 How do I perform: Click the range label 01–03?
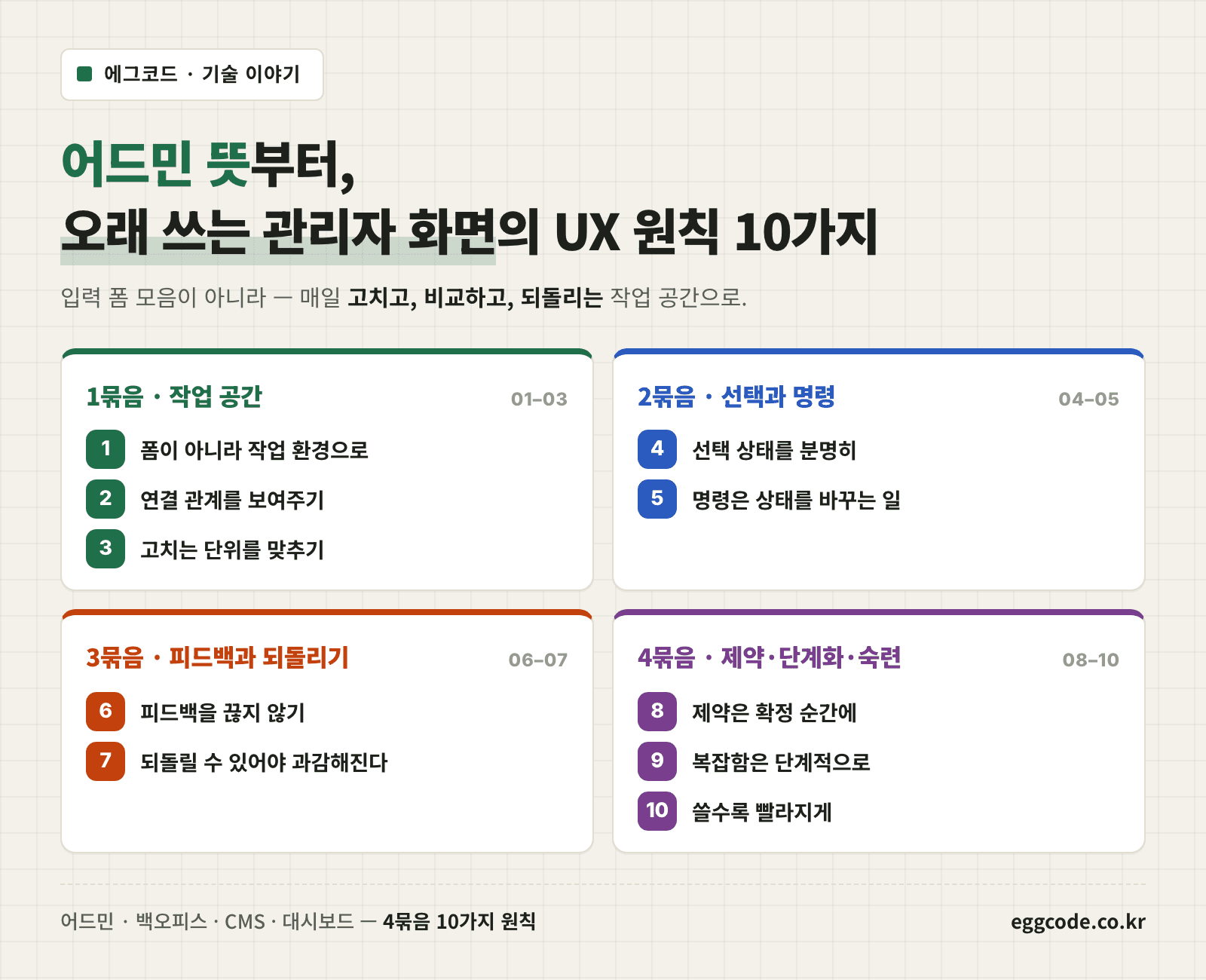point(539,399)
